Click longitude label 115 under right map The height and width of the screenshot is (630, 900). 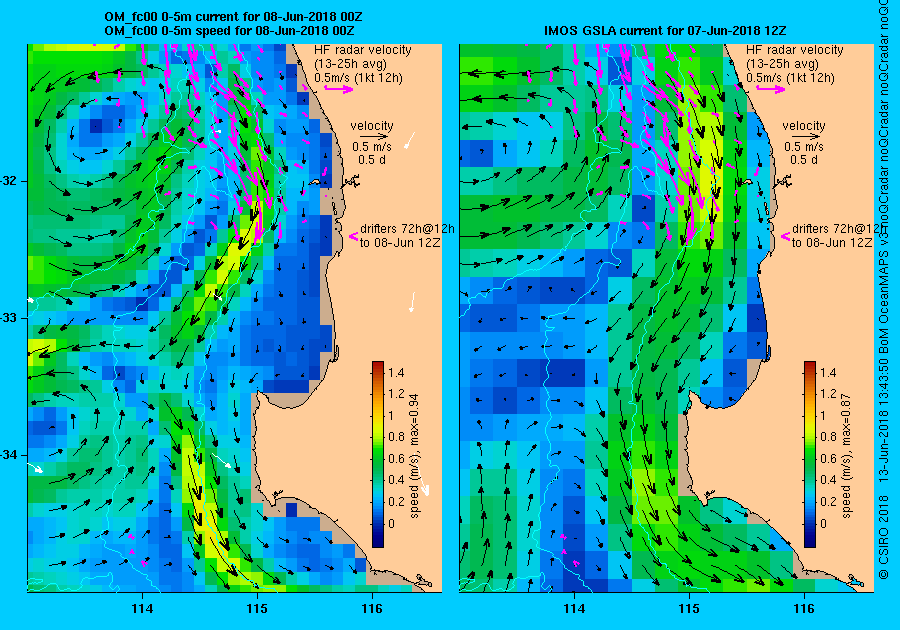click(689, 609)
